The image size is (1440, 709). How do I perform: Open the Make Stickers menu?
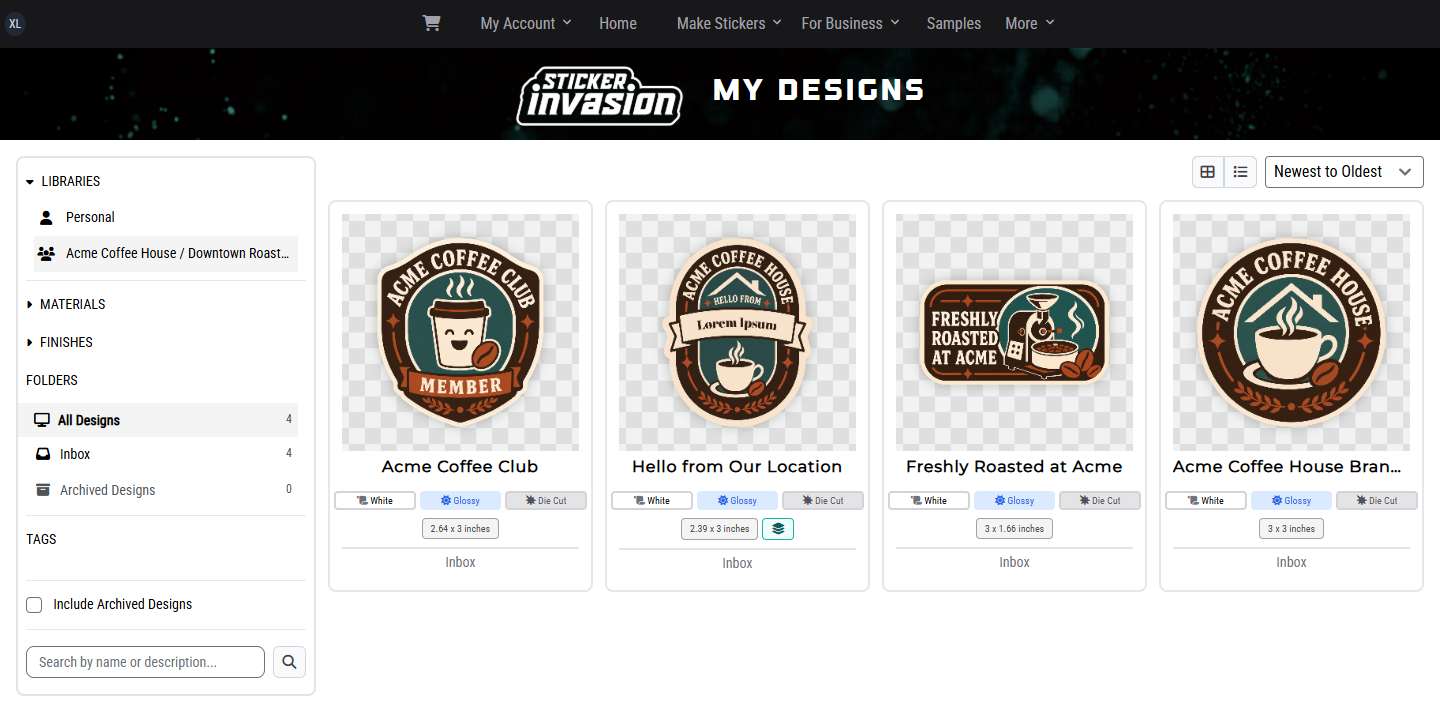click(x=729, y=23)
